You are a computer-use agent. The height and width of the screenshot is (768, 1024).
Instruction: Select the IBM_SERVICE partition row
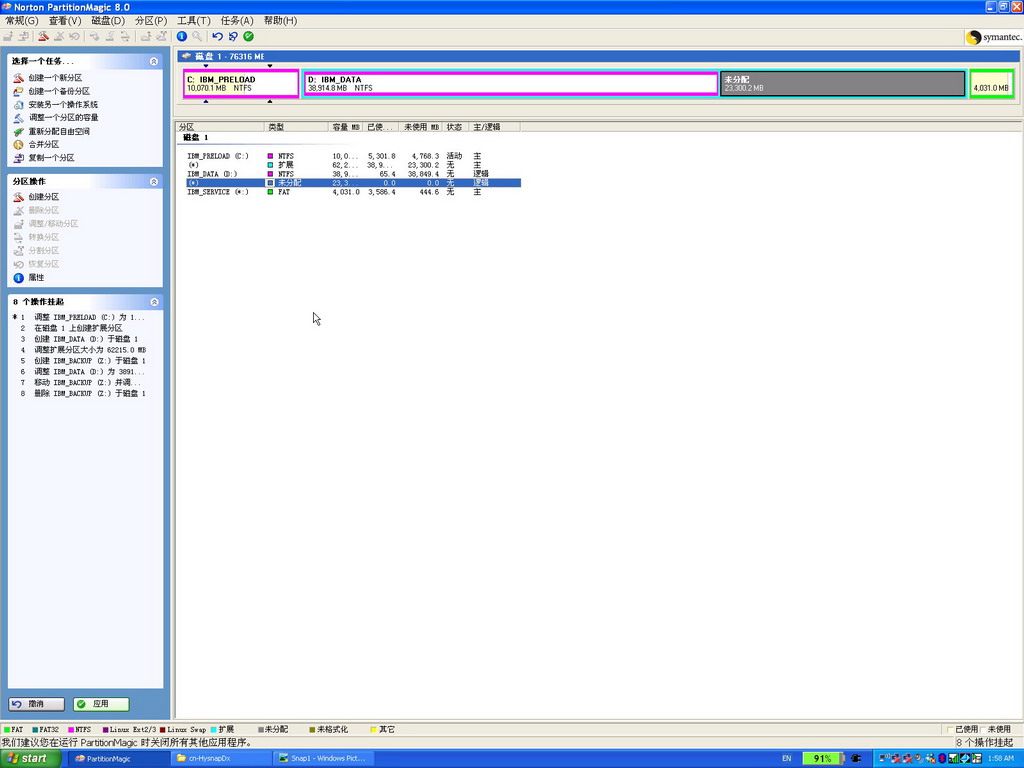click(x=217, y=192)
